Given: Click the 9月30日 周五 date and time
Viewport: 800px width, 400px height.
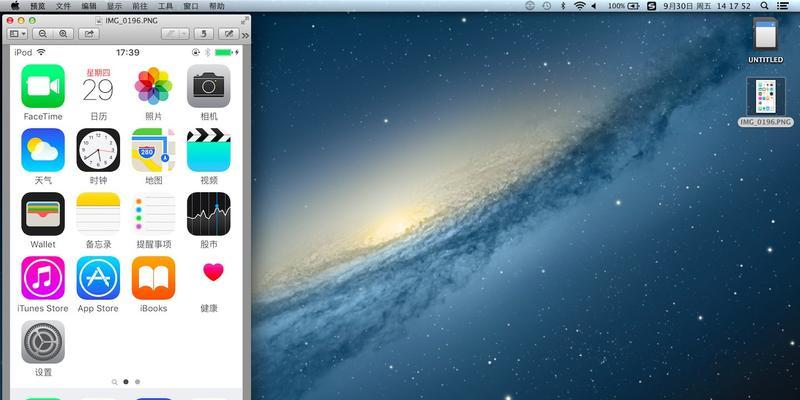Looking at the screenshot, I should (x=706, y=6).
